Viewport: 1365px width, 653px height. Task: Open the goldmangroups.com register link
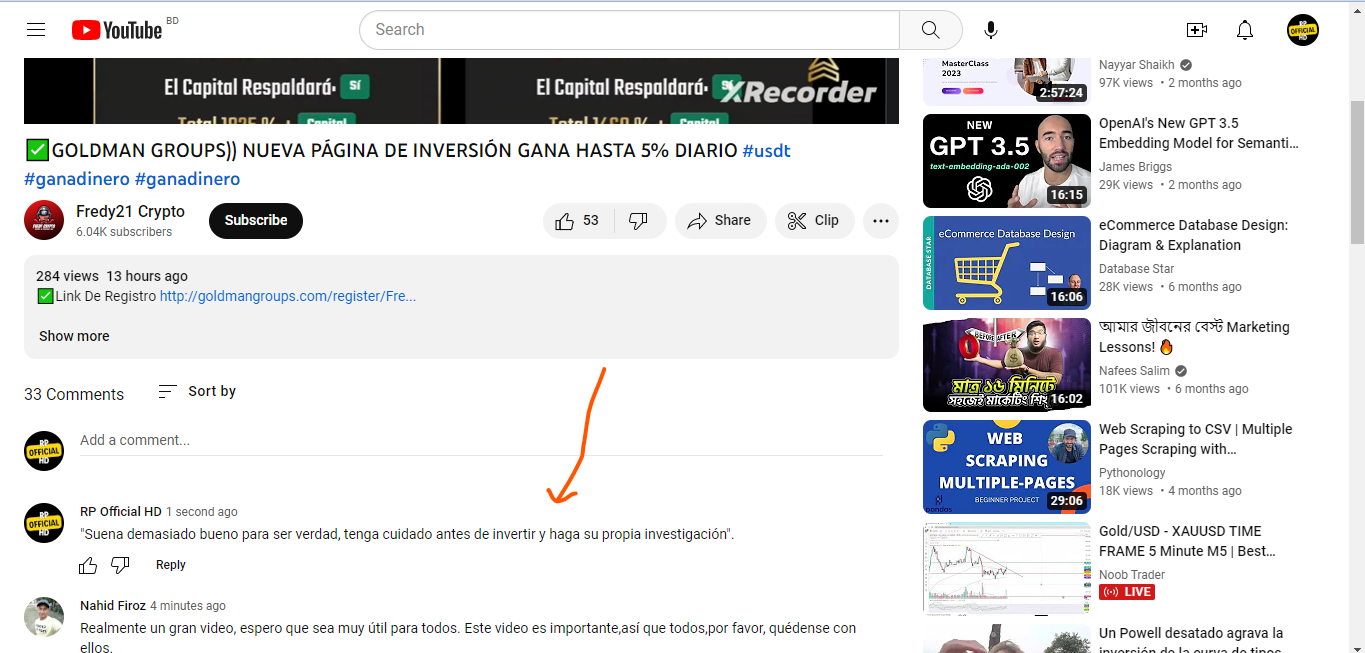pyautogui.click(x=288, y=296)
